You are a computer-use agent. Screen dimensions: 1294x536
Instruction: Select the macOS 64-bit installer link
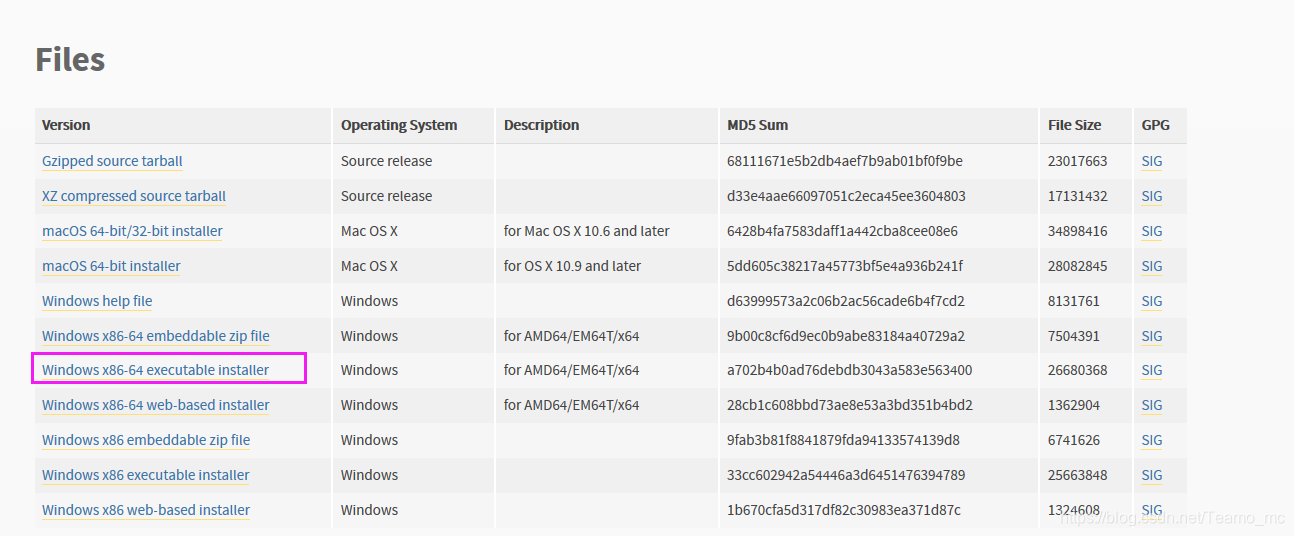(111, 266)
